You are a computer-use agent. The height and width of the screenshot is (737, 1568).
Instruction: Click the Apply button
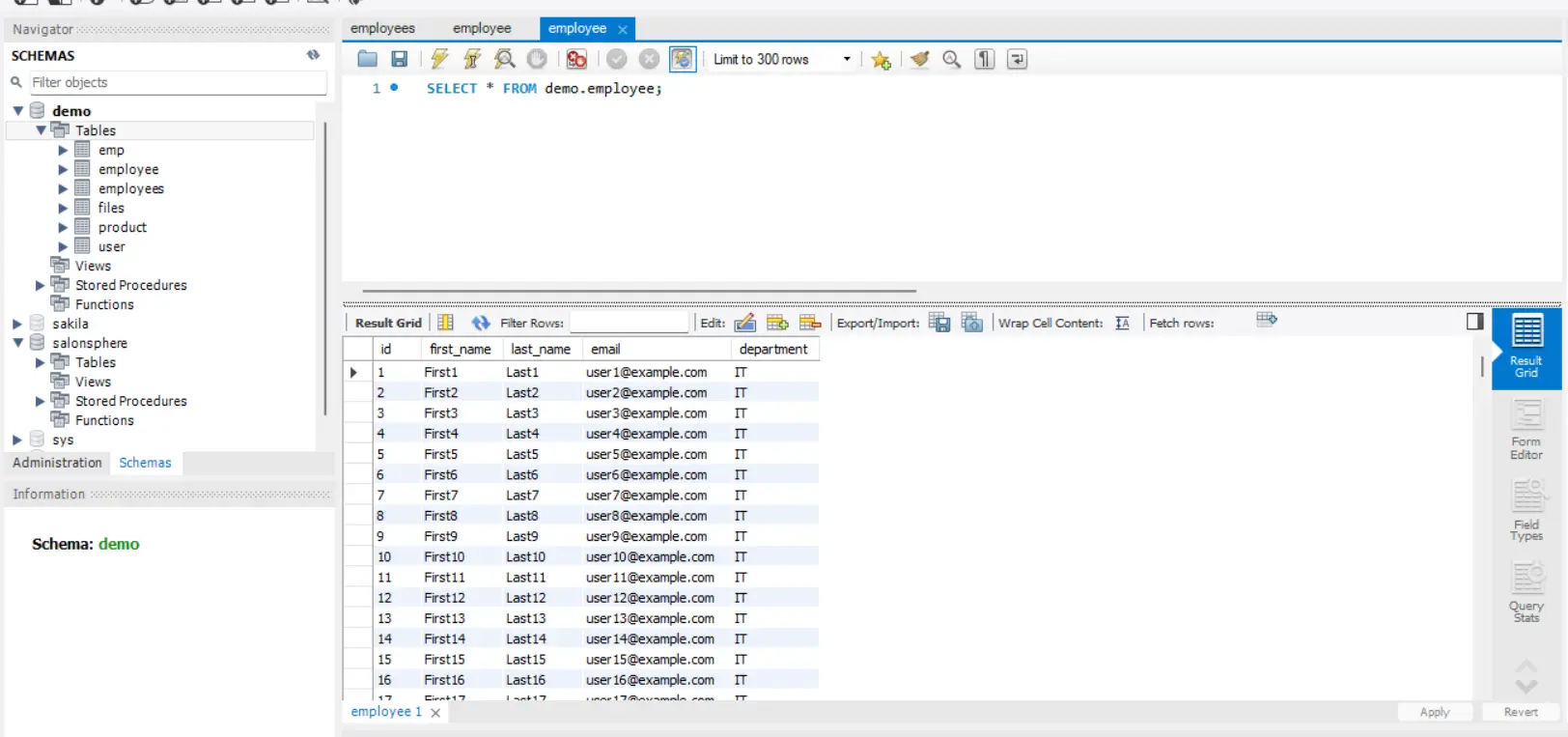(1434, 712)
